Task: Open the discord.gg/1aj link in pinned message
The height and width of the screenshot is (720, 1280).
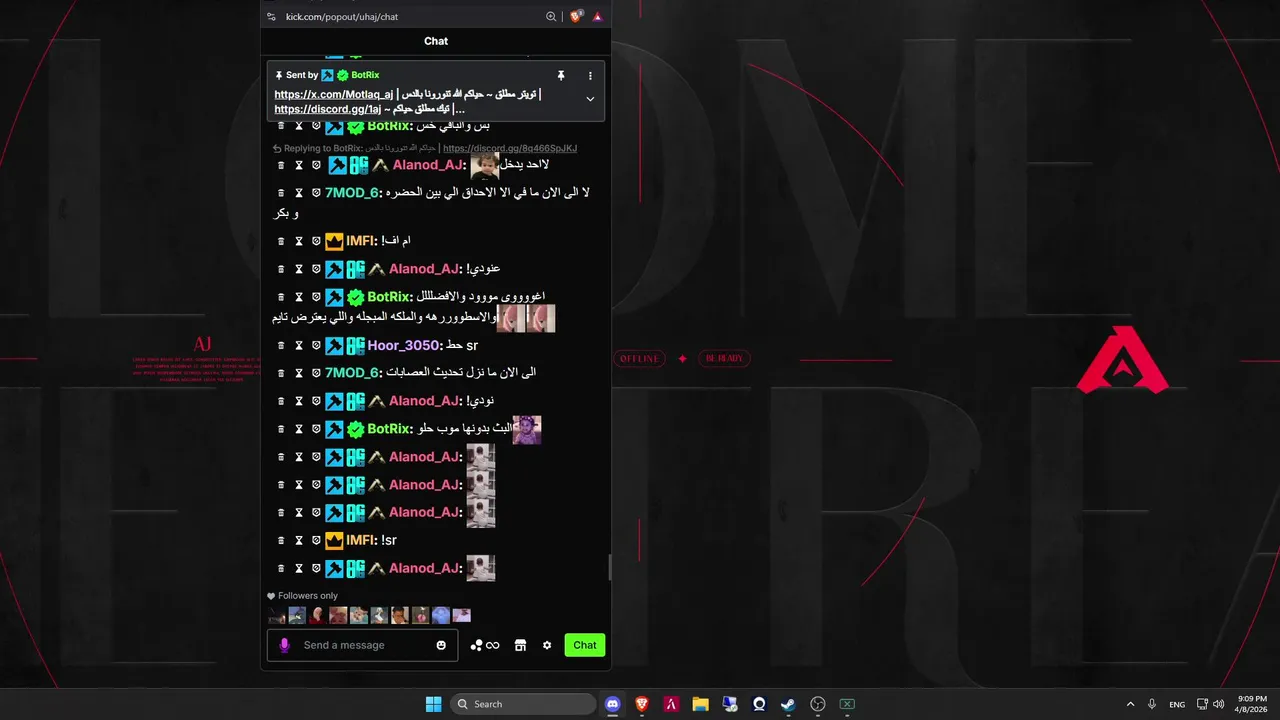Action: pyautogui.click(x=328, y=109)
